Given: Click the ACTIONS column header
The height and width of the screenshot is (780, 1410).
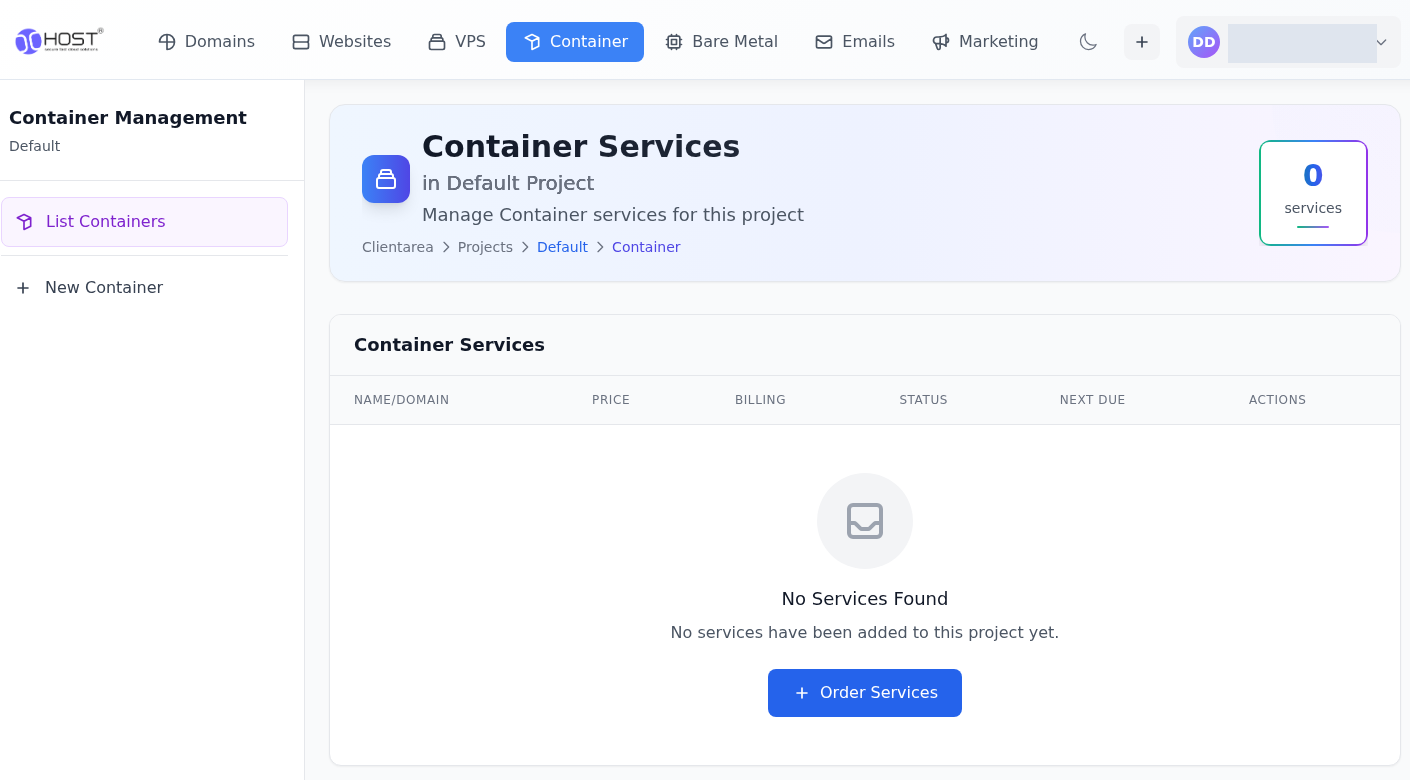Looking at the screenshot, I should 1277,400.
